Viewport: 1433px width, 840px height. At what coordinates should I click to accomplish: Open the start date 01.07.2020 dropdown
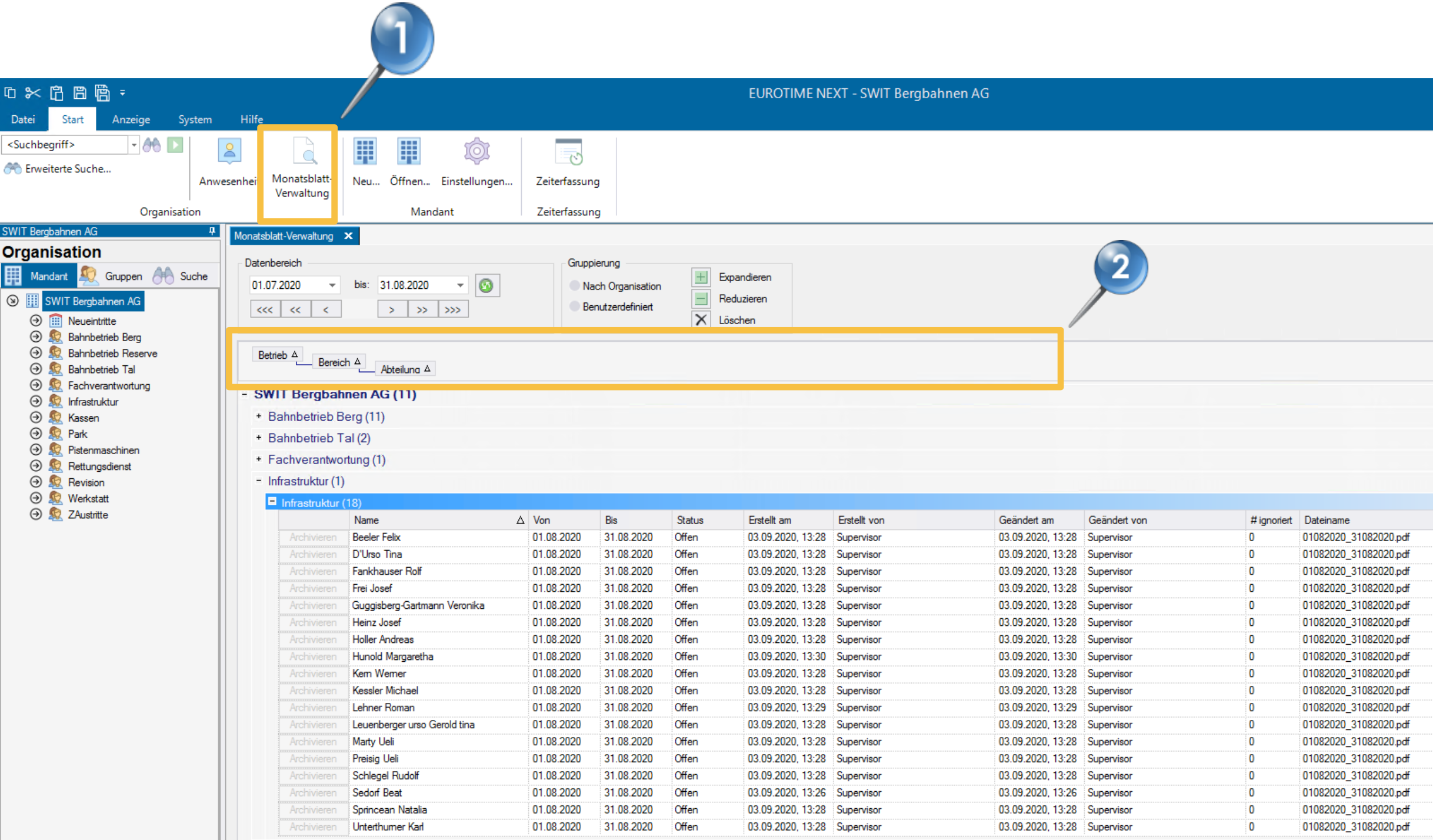point(332,286)
